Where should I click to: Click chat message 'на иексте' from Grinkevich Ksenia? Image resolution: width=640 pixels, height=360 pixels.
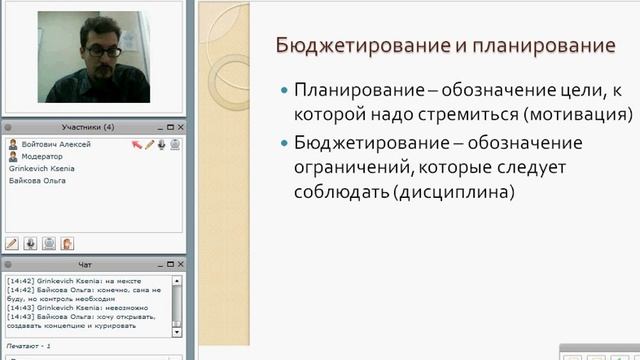tap(74, 281)
